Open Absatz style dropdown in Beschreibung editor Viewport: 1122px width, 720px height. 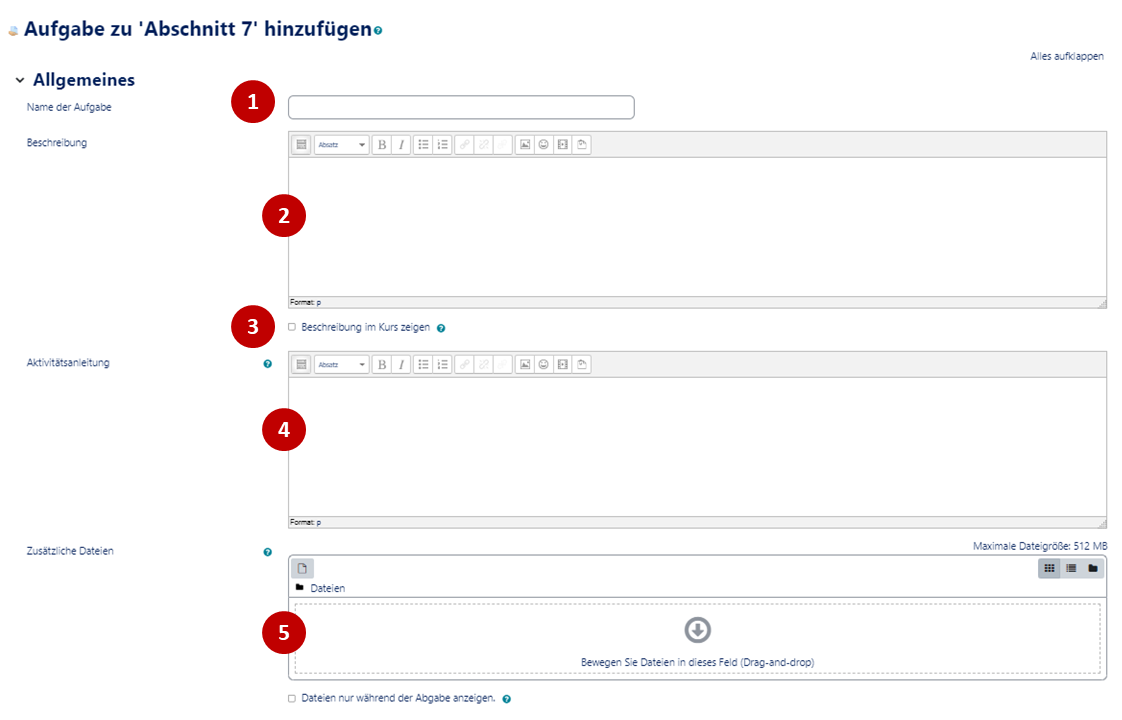coord(341,145)
